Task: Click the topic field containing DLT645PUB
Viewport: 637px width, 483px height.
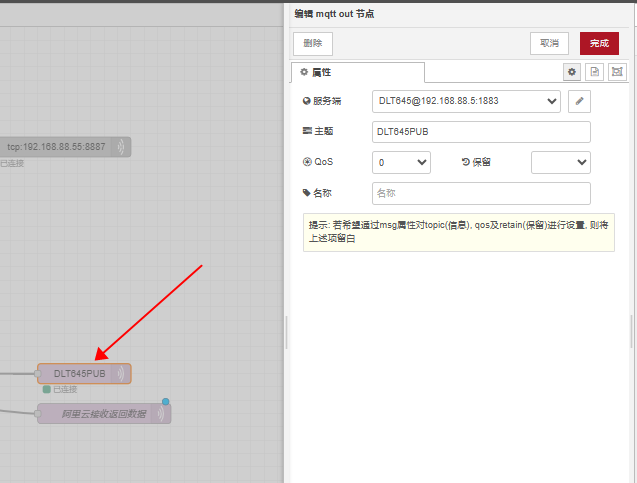Action: click(481, 132)
